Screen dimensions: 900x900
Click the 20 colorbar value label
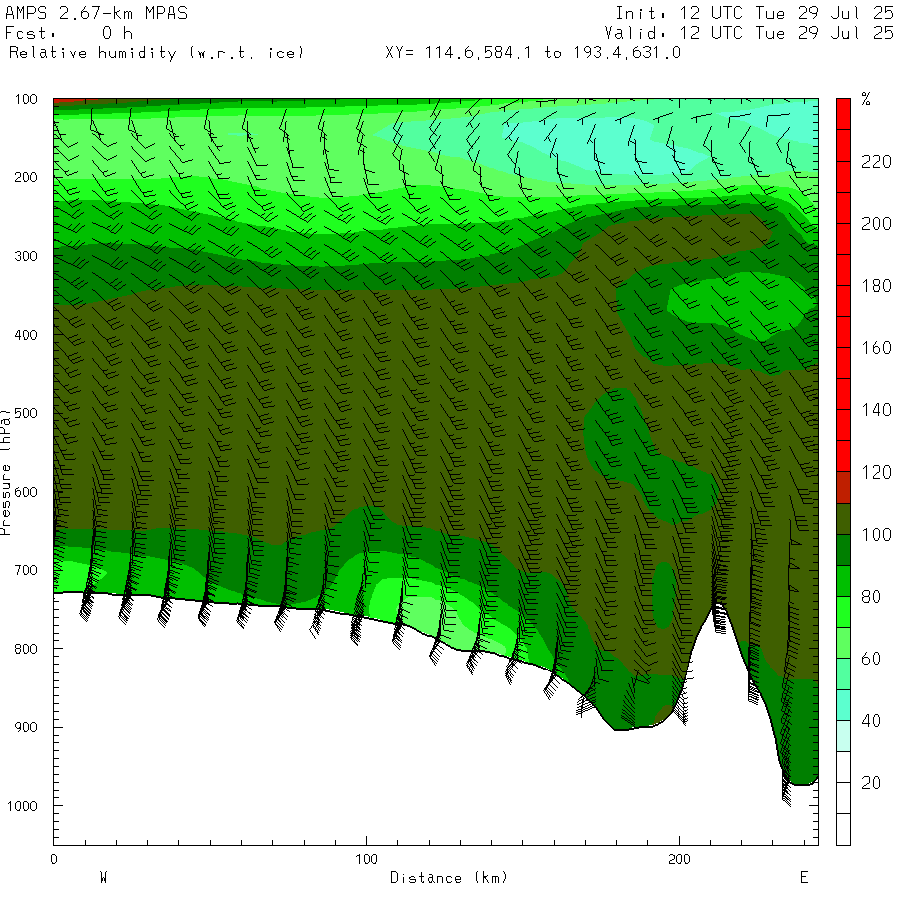pos(871,783)
